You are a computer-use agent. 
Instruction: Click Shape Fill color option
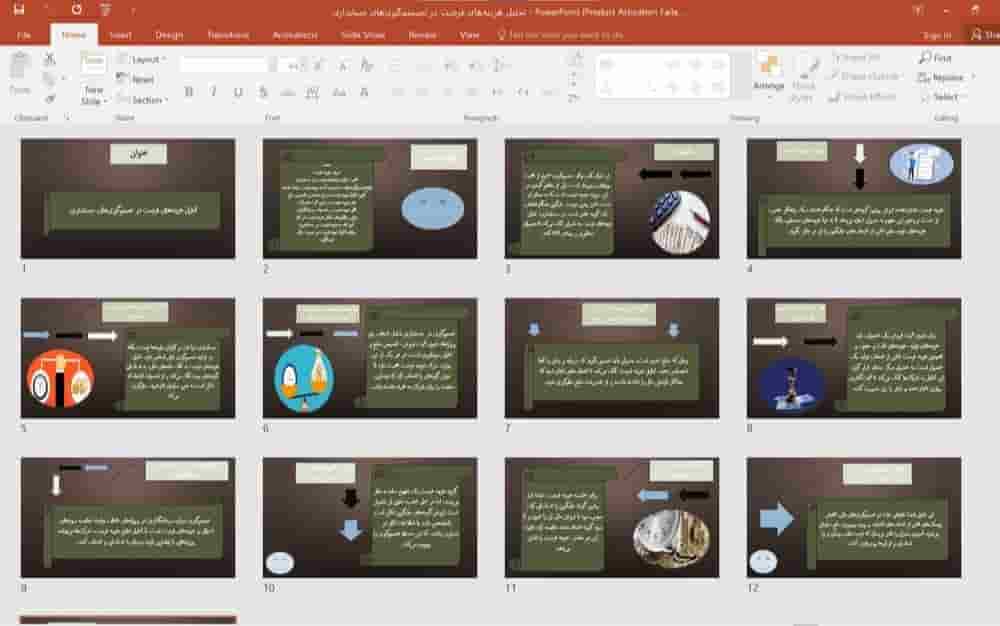point(856,58)
